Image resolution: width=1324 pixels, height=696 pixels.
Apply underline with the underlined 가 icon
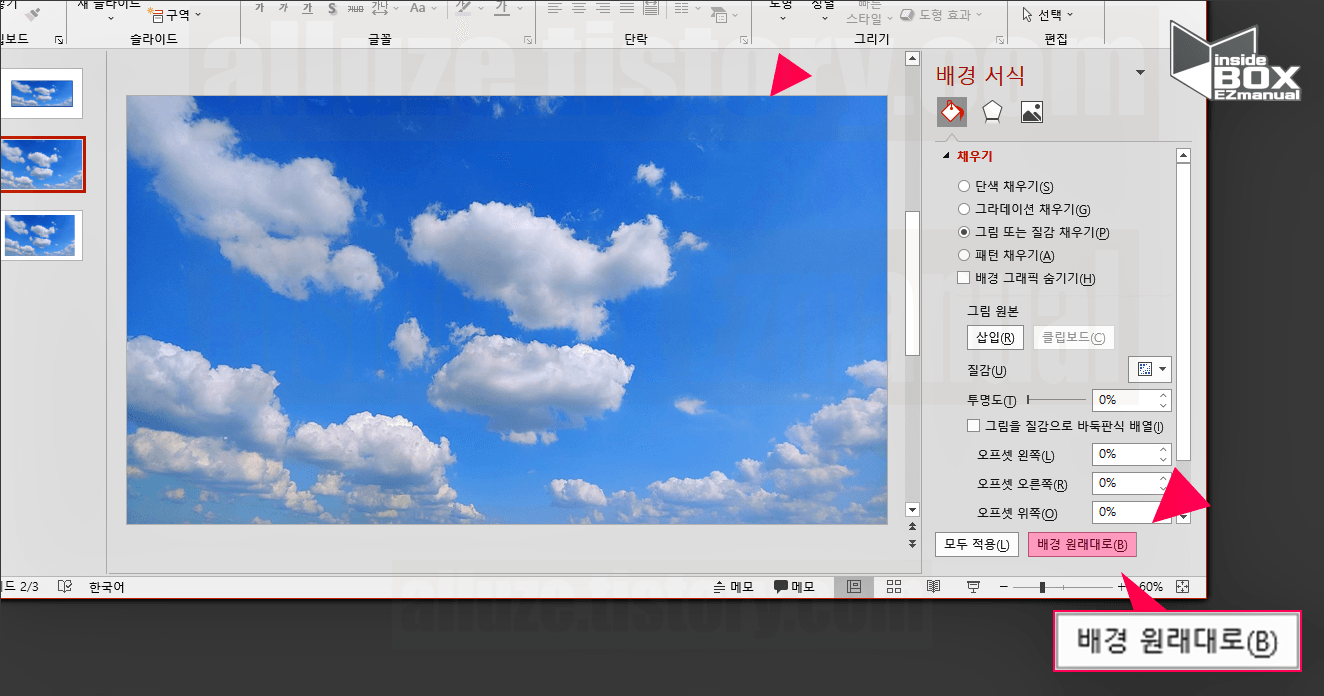(307, 8)
